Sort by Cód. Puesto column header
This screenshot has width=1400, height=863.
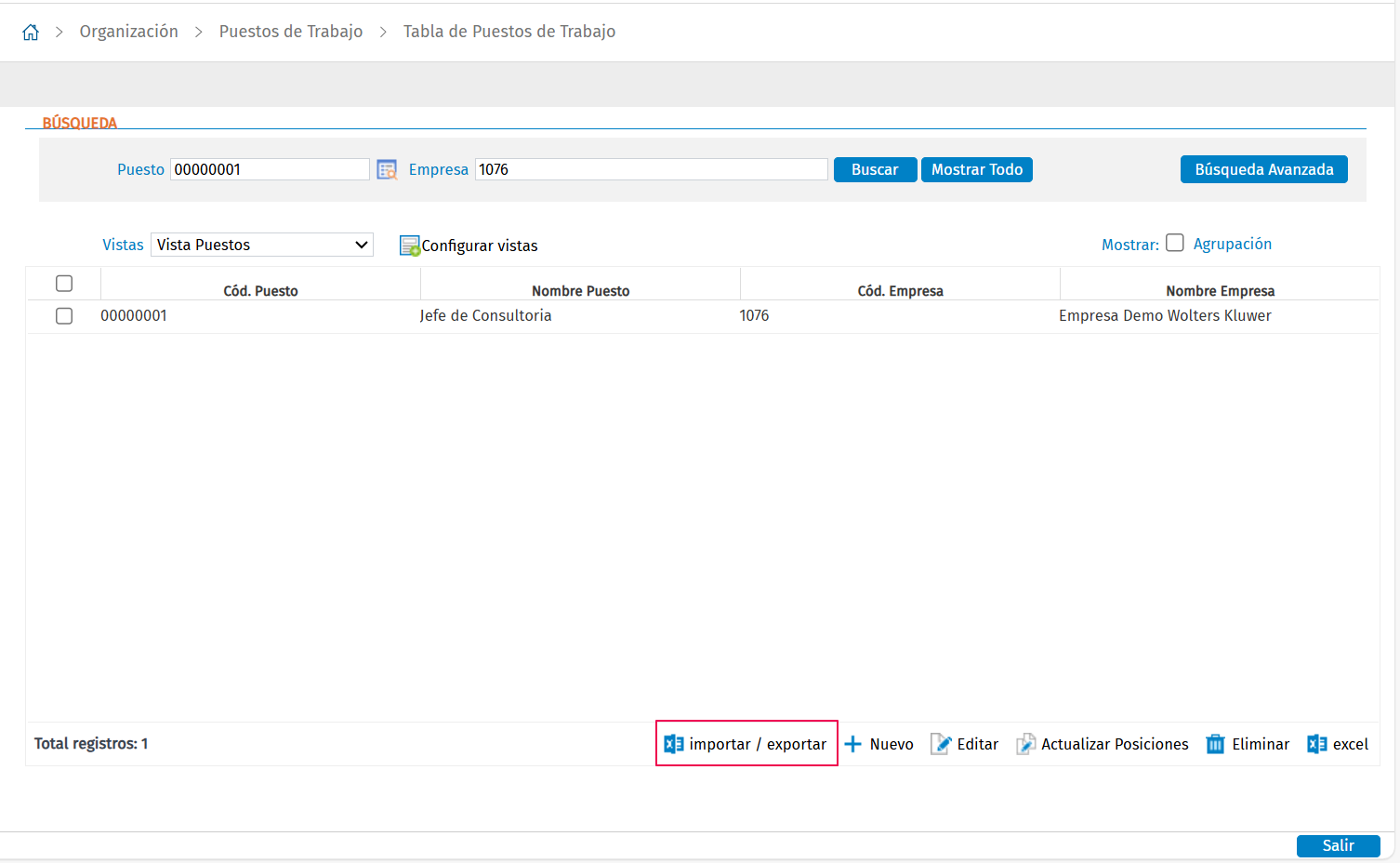pos(261,291)
